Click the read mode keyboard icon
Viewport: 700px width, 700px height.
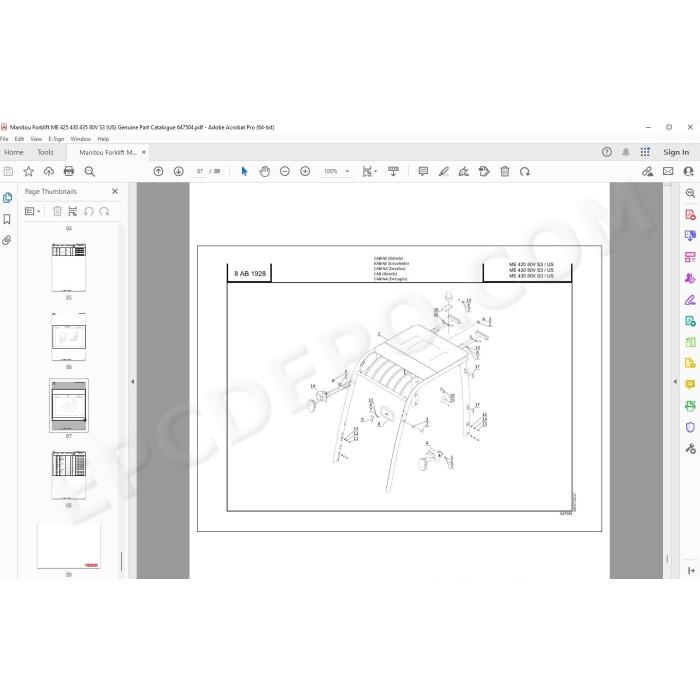393,171
